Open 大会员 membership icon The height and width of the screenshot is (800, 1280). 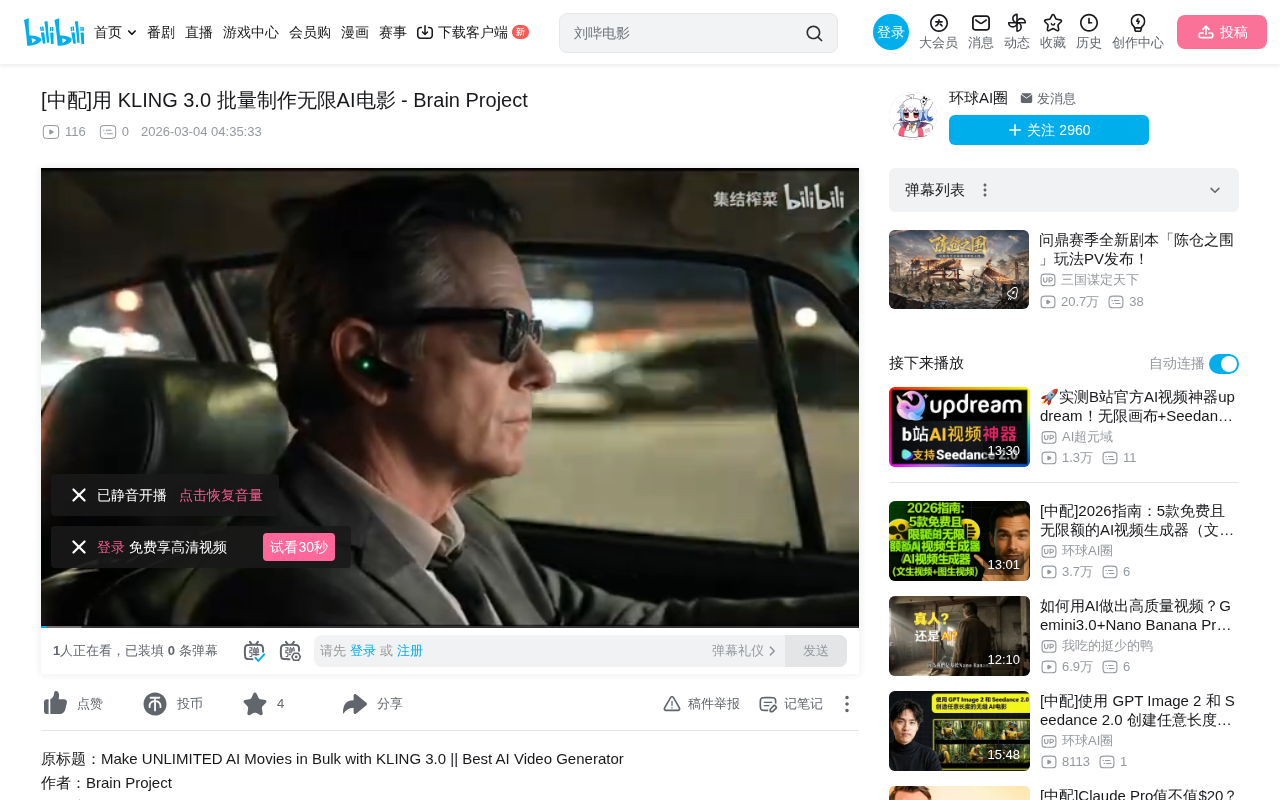click(x=938, y=23)
